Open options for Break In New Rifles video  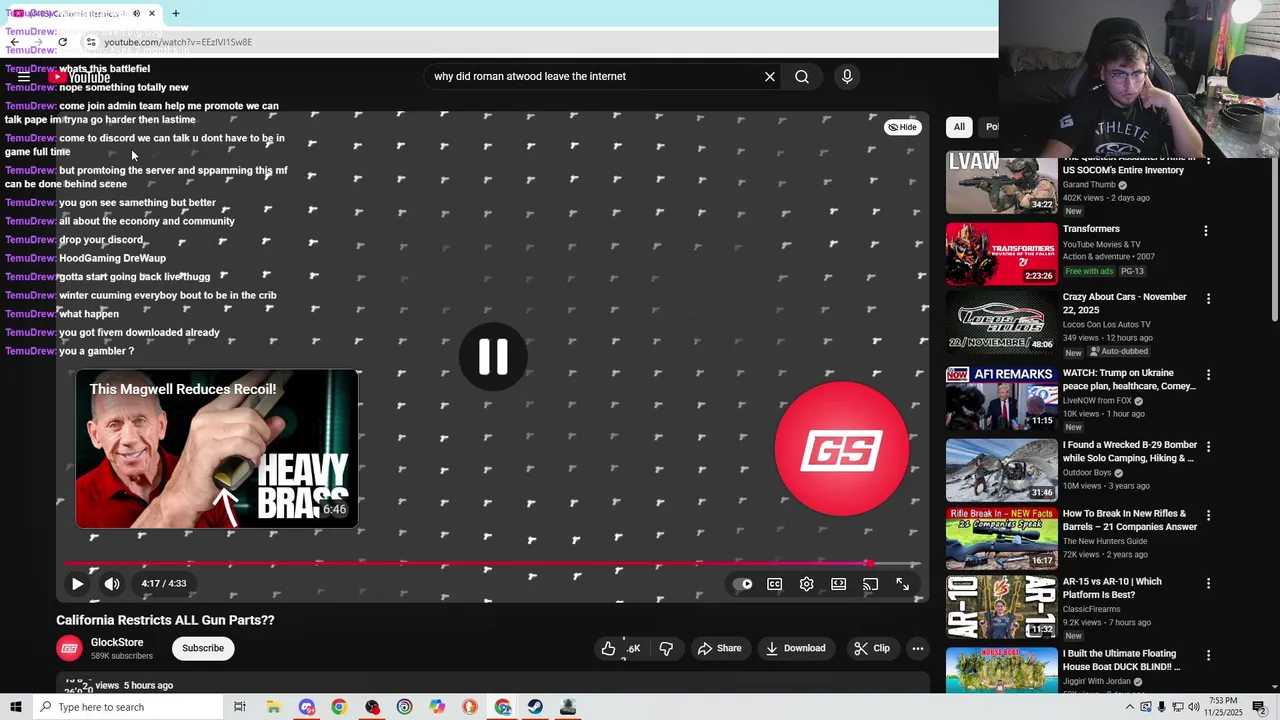(1208, 515)
